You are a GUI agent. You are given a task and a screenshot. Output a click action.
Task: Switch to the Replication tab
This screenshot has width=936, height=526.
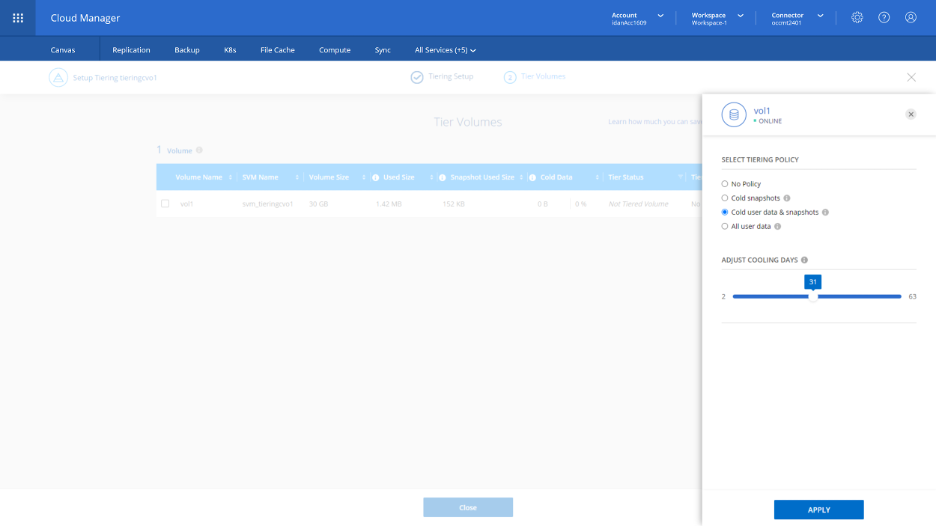pos(131,50)
